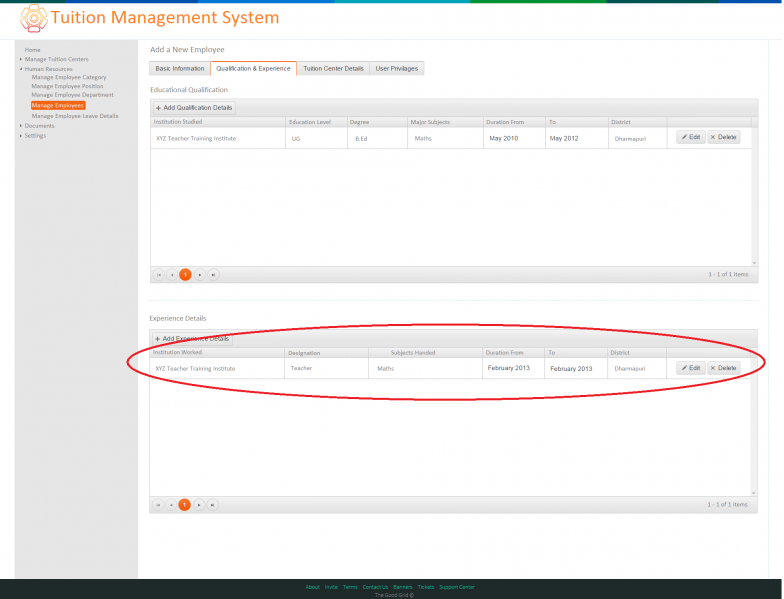Image resolution: width=784 pixels, height=599 pixels.
Task: Edit the B.Ed qualification row
Action: pyautogui.click(x=690, y=137)
